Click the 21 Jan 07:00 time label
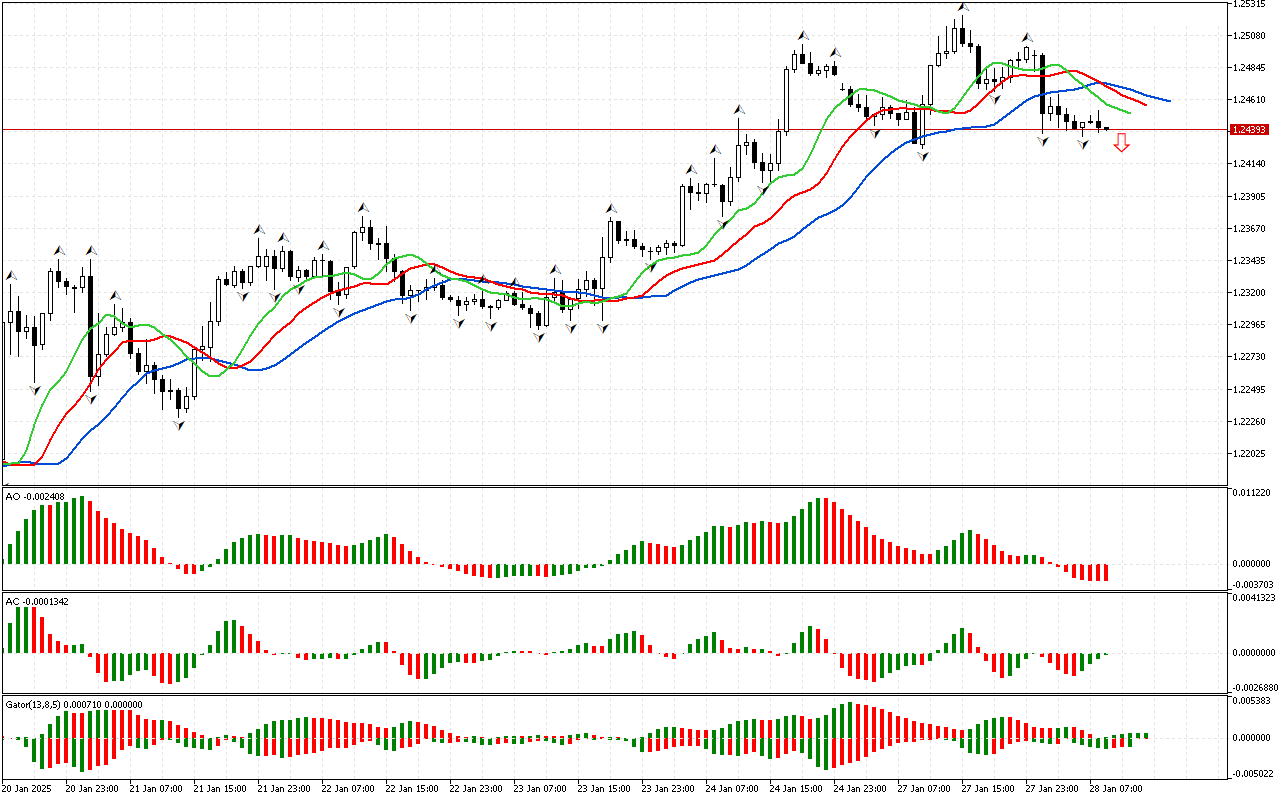 tap(156, 788)
